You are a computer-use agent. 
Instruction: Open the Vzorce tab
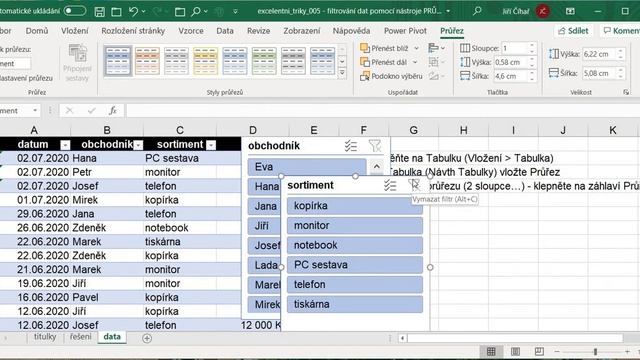pos(191,31)
